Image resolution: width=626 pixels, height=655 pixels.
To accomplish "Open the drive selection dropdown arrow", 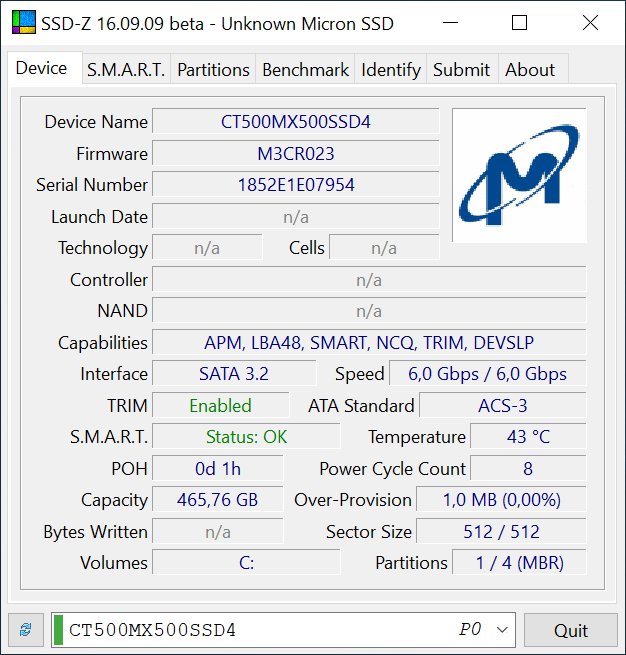I will [x=502, y=630].
